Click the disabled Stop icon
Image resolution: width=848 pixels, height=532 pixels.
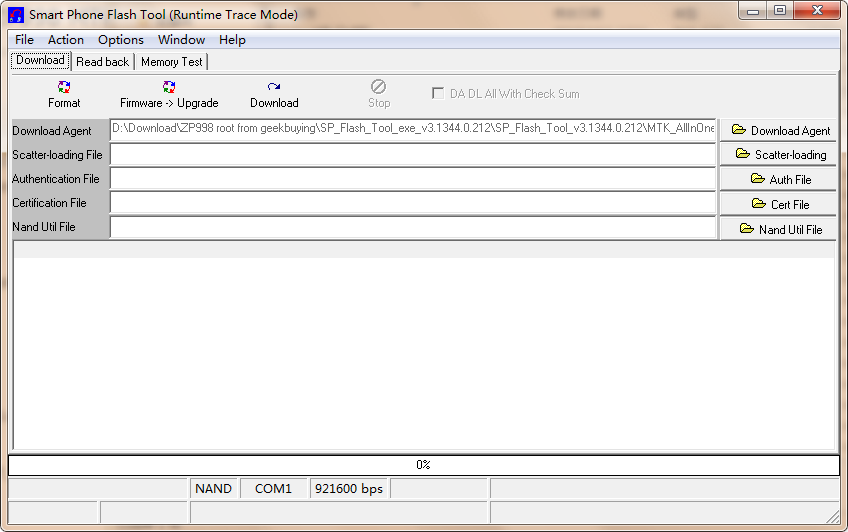(379, 87)
